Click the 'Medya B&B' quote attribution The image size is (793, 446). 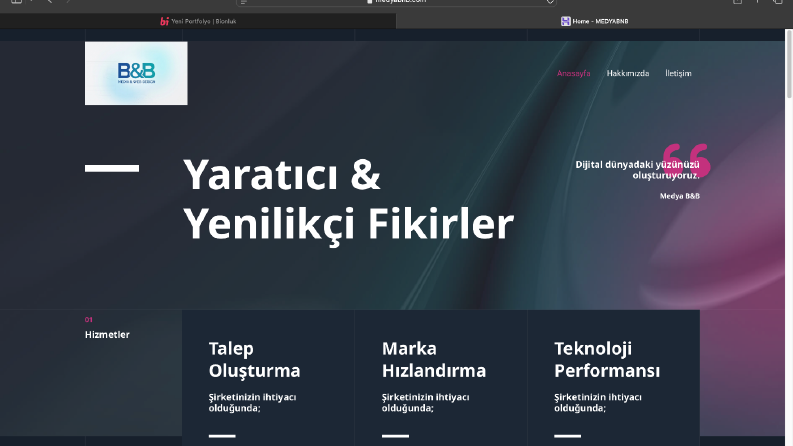point(680,196)
